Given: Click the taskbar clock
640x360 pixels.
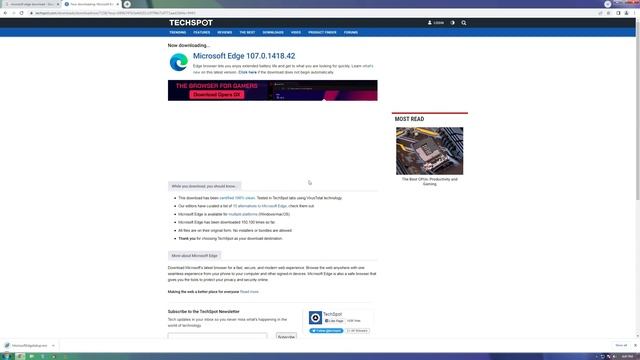Looking at the screenshot, I should tap(627, 356).
